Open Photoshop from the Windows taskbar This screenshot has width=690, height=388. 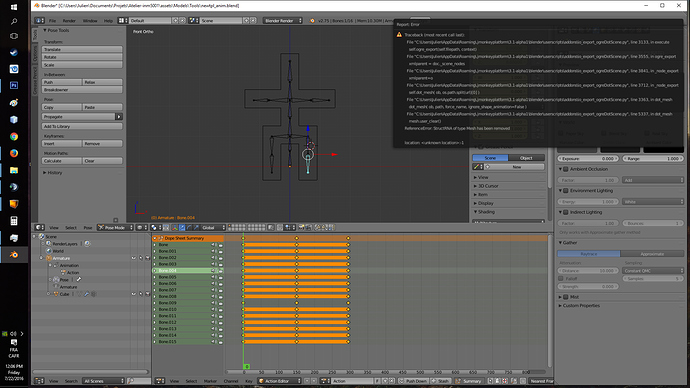[14, 85]
